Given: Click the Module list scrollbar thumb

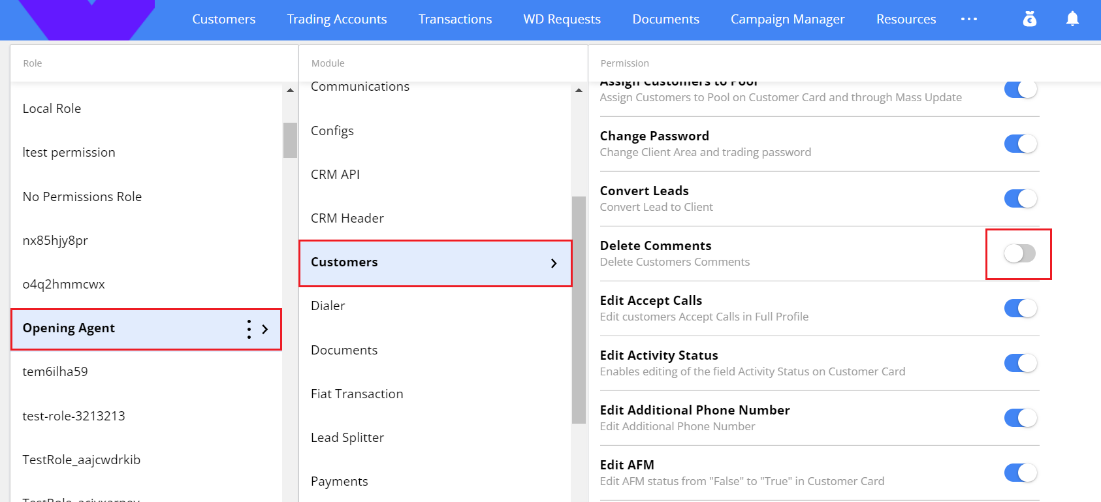Looking at the screenshot, I should tap(578, 310).
